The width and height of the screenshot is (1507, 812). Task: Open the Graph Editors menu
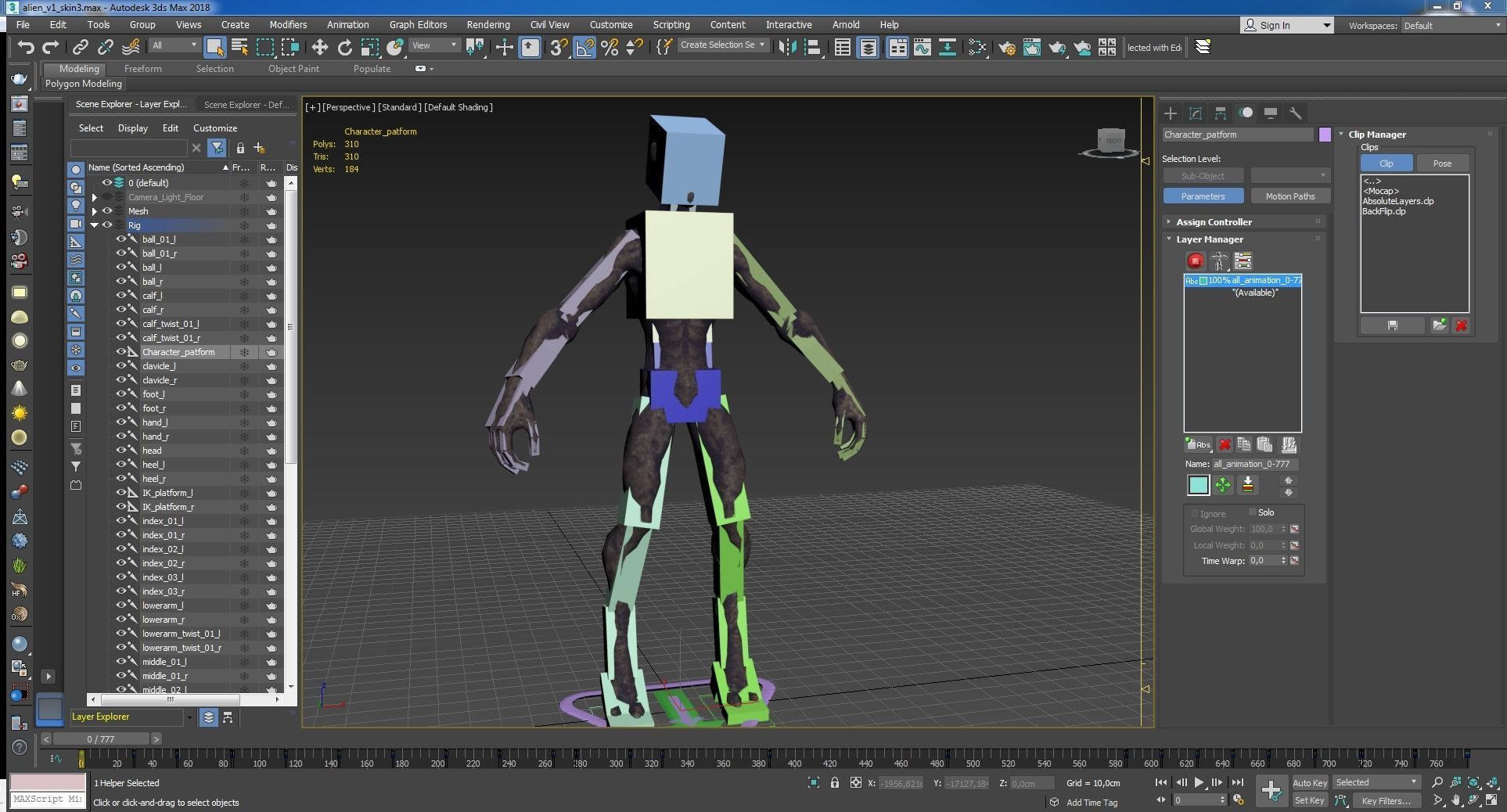(x=418, y=25)
